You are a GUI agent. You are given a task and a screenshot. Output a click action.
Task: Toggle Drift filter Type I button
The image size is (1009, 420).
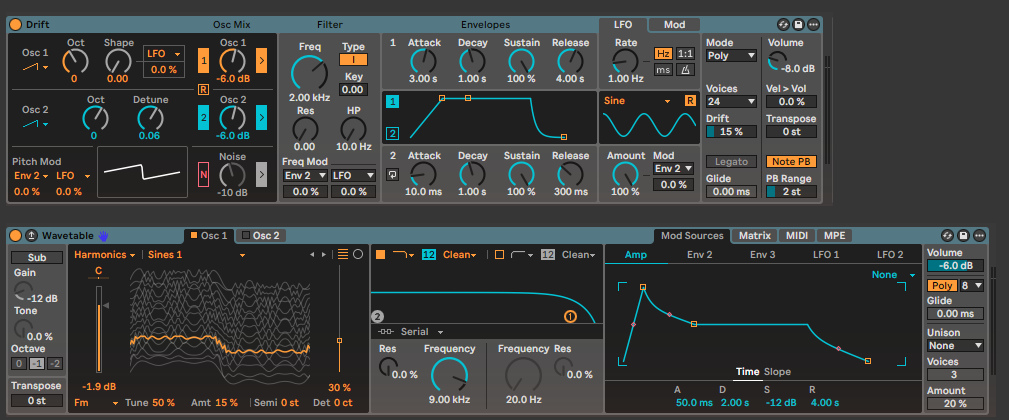[353, 60]
